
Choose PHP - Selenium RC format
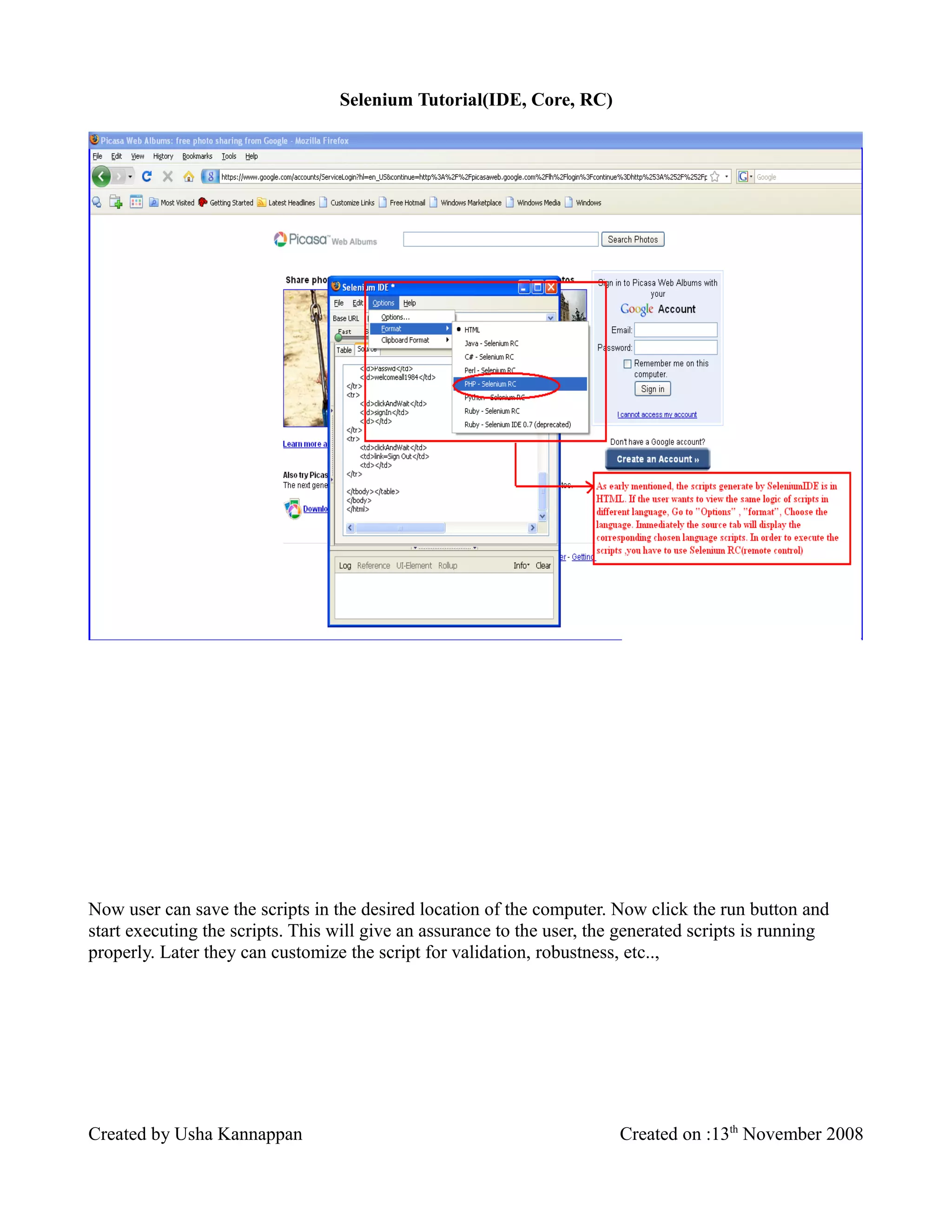pos(490,384)
